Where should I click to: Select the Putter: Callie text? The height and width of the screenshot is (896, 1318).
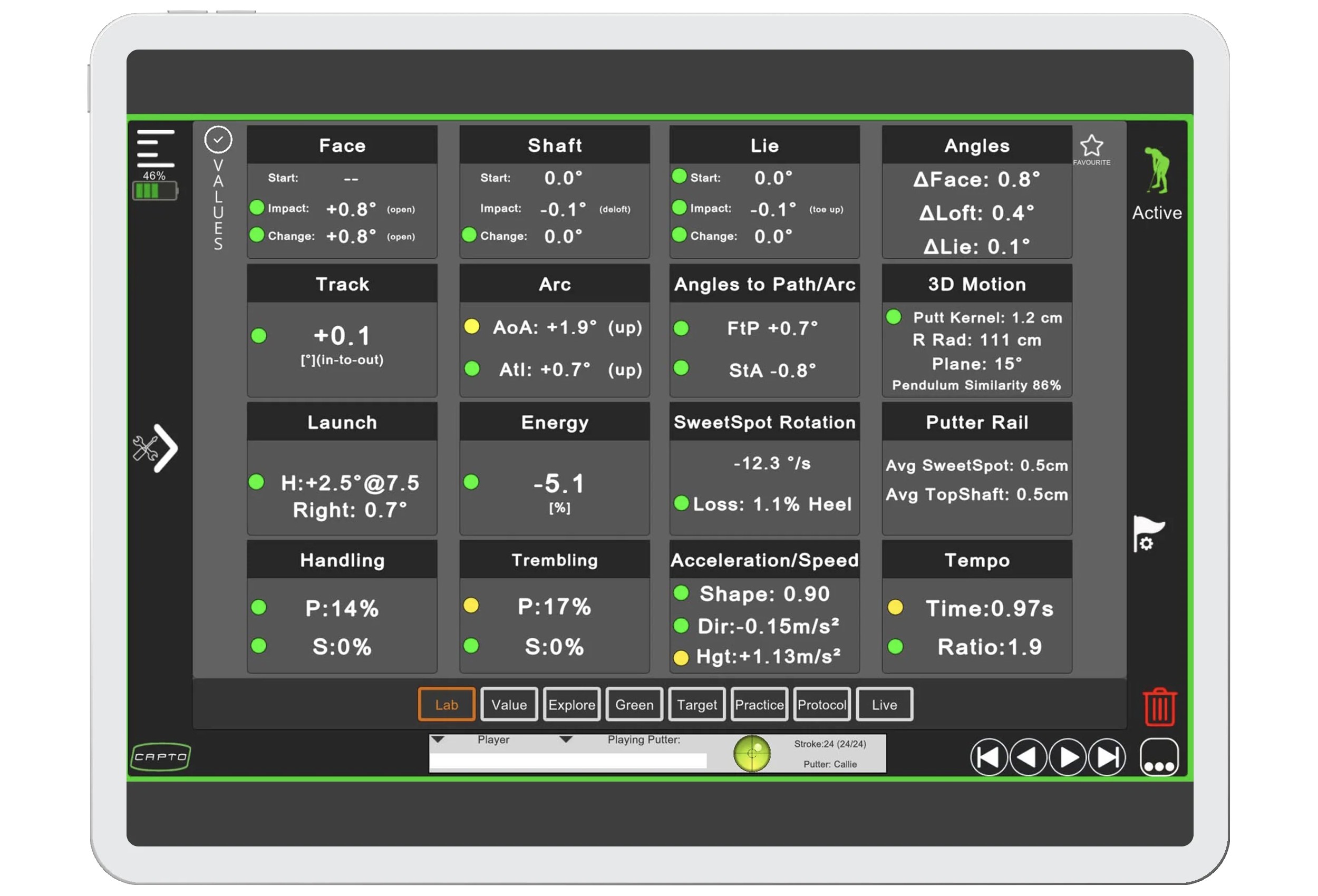(829, 764)
